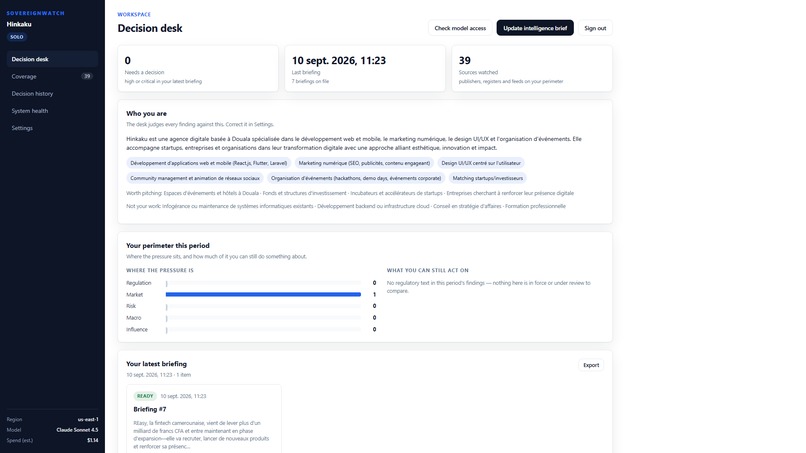Click the Macro row label
Image resolution: width=806 pixels, height=453 pixels.
point(134,318)
